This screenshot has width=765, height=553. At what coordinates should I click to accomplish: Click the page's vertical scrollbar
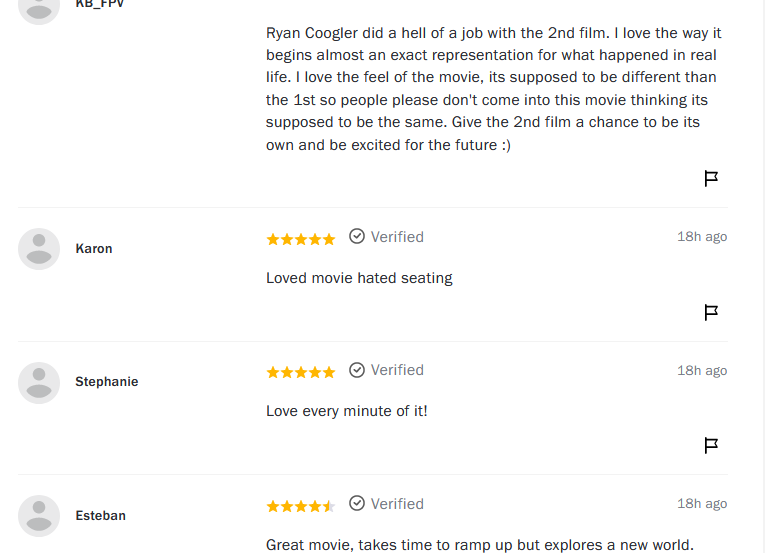(762, 276)
